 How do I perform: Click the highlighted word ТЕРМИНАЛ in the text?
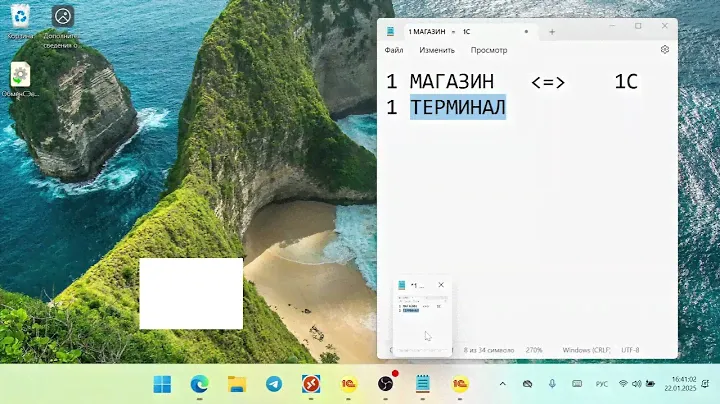pos(457,107)
